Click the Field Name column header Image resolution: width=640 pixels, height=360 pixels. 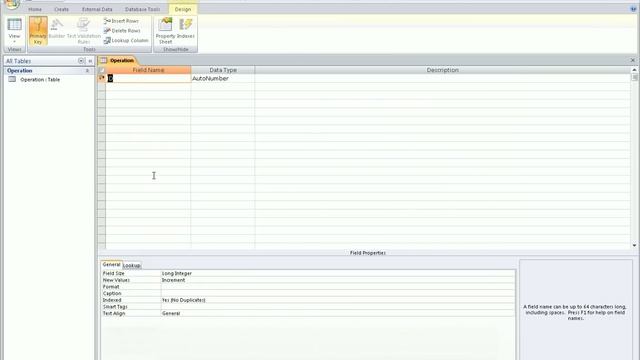click(148, 70)
